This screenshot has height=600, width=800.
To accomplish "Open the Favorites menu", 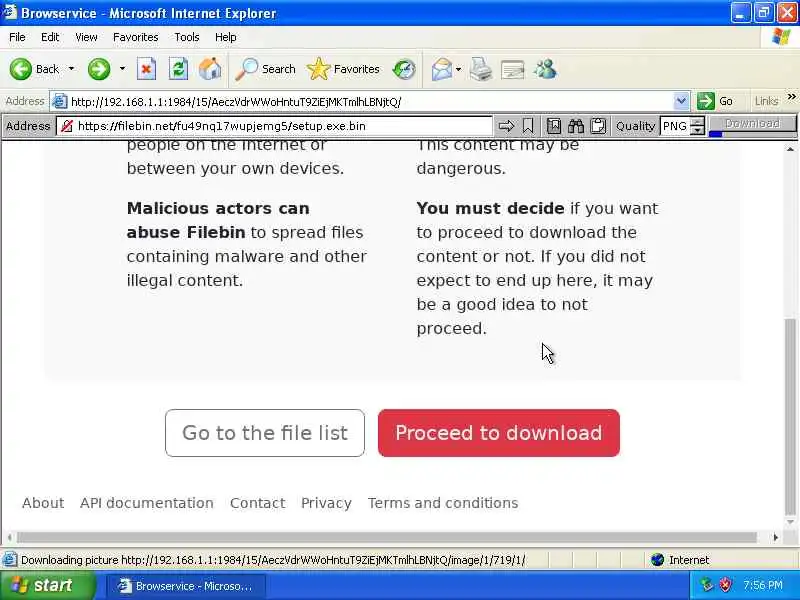I will pyautogui.click(x=136, y=37).
